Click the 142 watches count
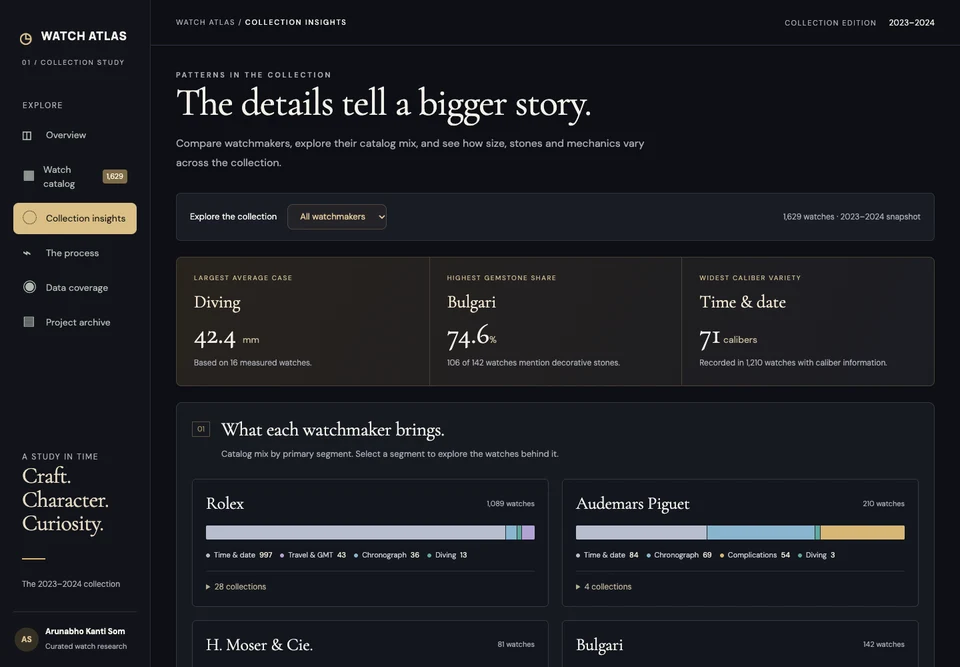 pos(883,644)
